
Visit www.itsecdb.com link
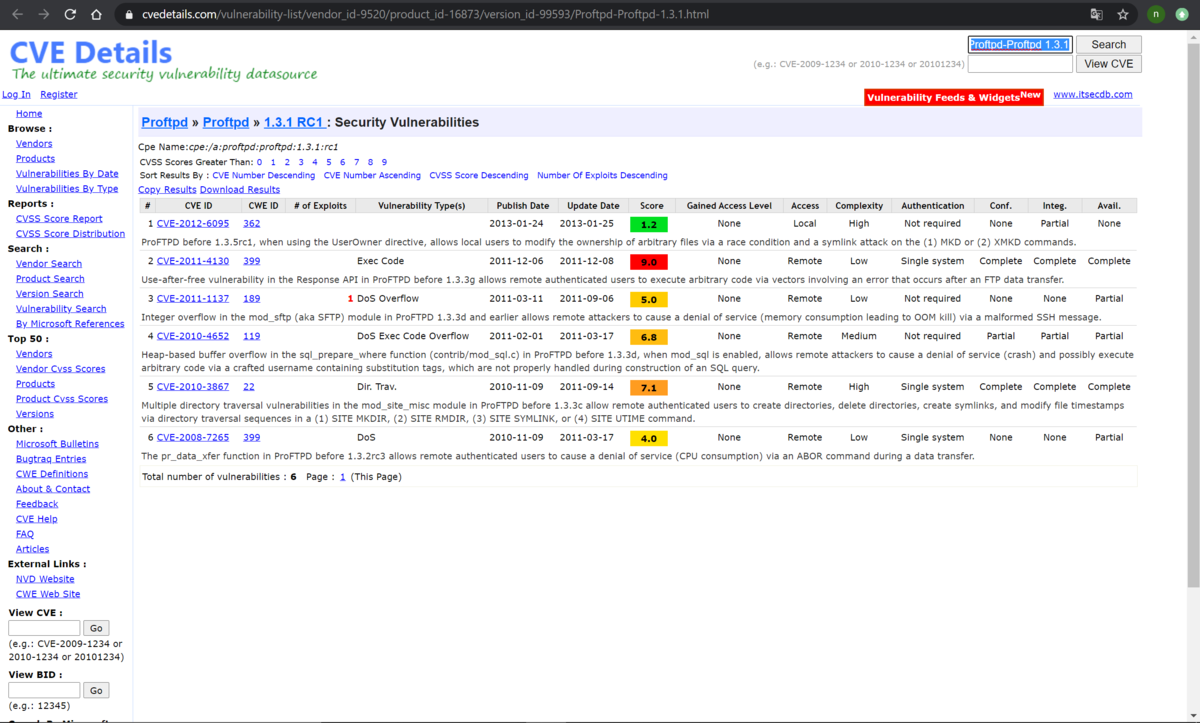point(1093,95)
